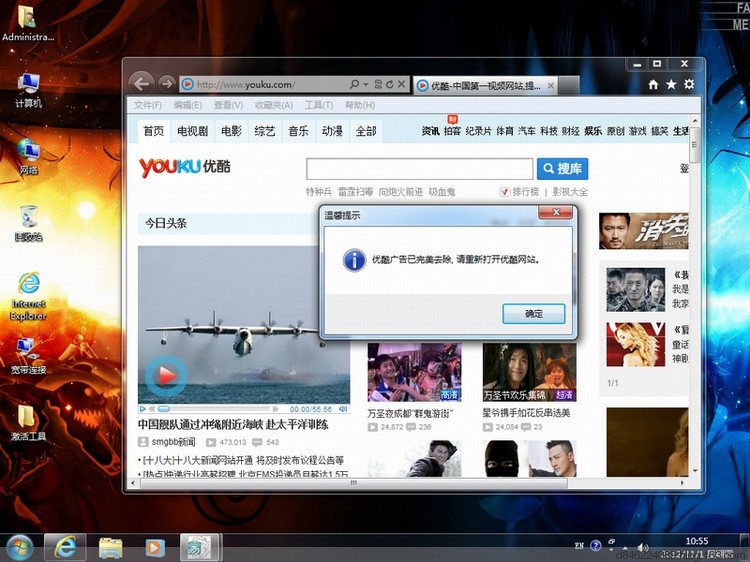Image resolution: width=750 pixels, height=562 pixels.
Task: Open the 纪录片 channel link
Action: coord(478,131)
